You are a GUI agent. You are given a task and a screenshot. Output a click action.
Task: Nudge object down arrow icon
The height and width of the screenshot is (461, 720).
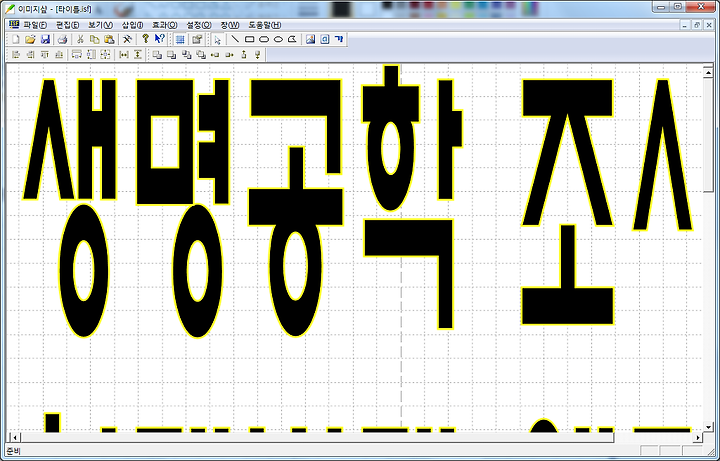(x=258, y=55)
